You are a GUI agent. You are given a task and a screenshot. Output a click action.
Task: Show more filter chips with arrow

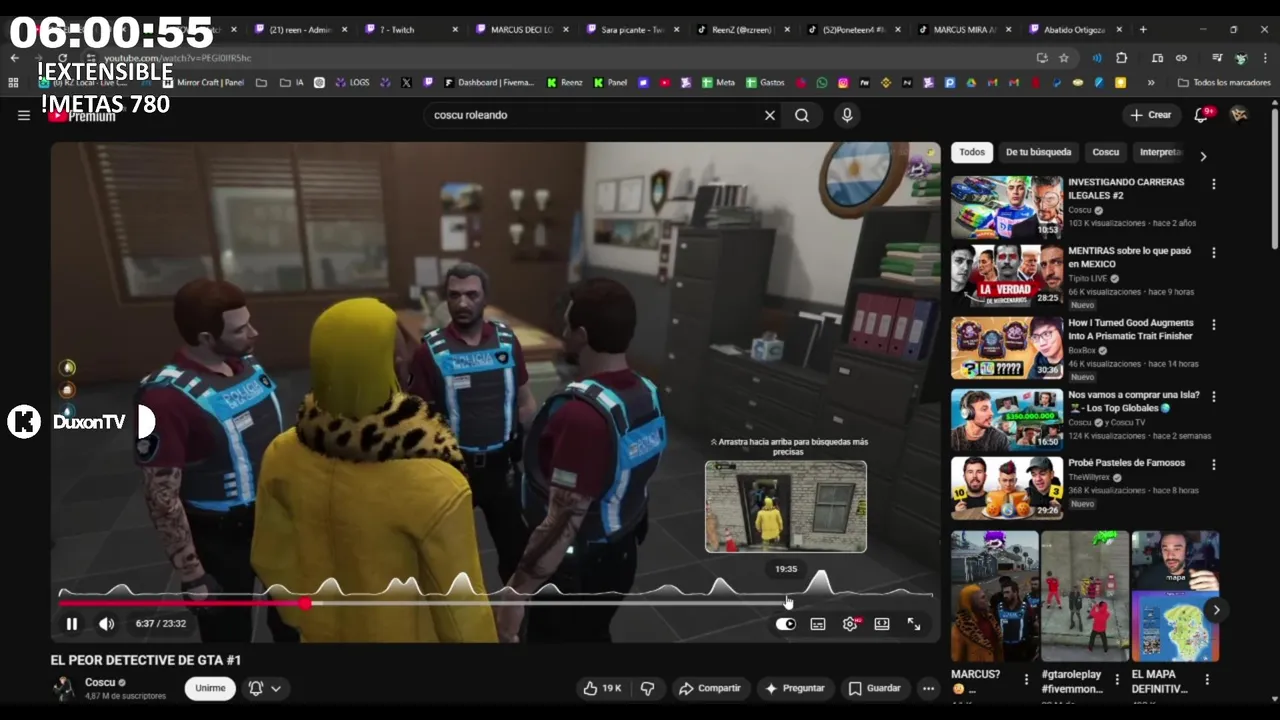point(1203,156)
